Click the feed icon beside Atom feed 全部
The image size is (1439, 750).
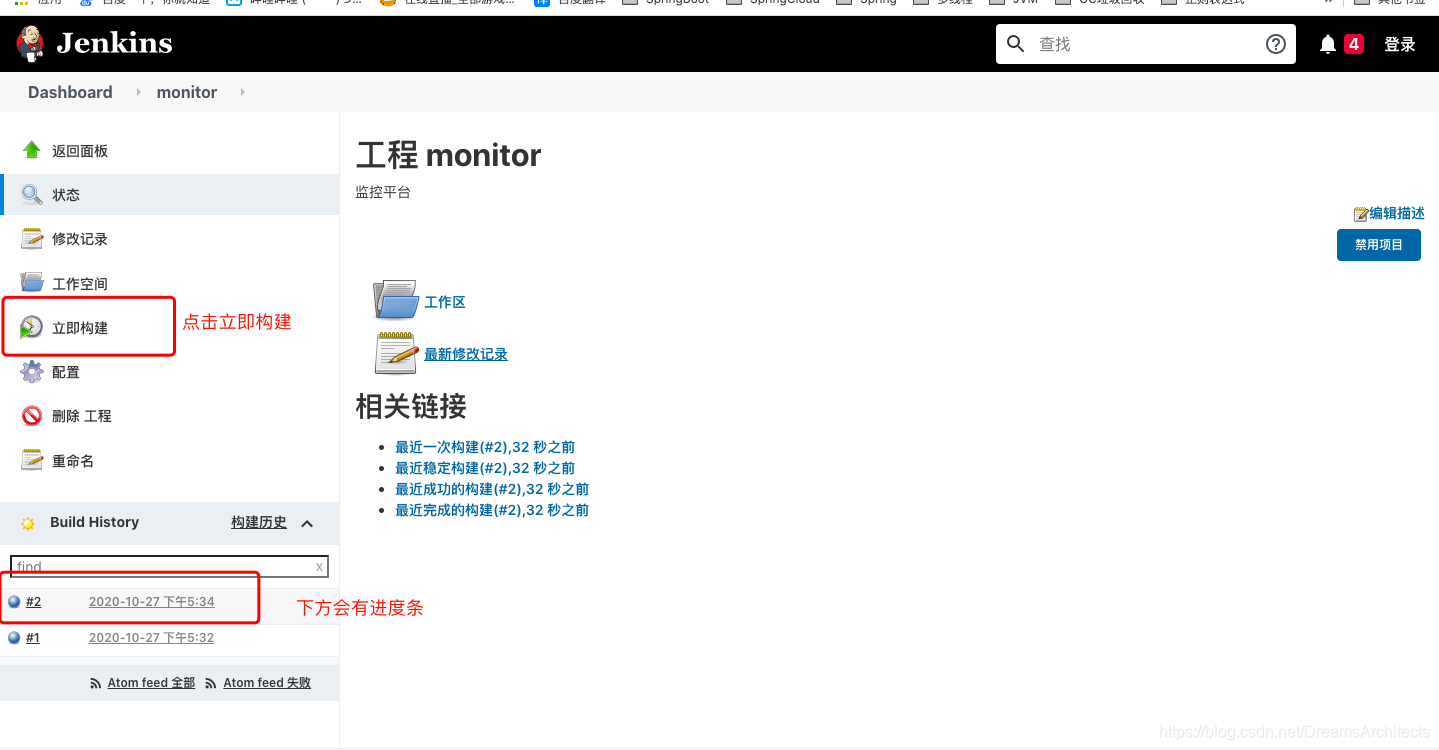coord(95,684)
